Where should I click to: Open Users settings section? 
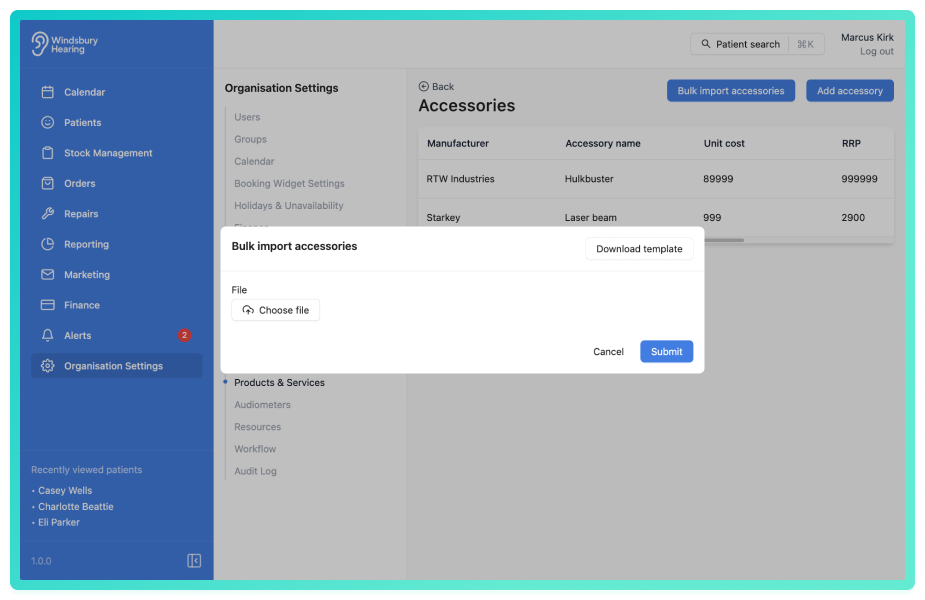click(247, 117)
